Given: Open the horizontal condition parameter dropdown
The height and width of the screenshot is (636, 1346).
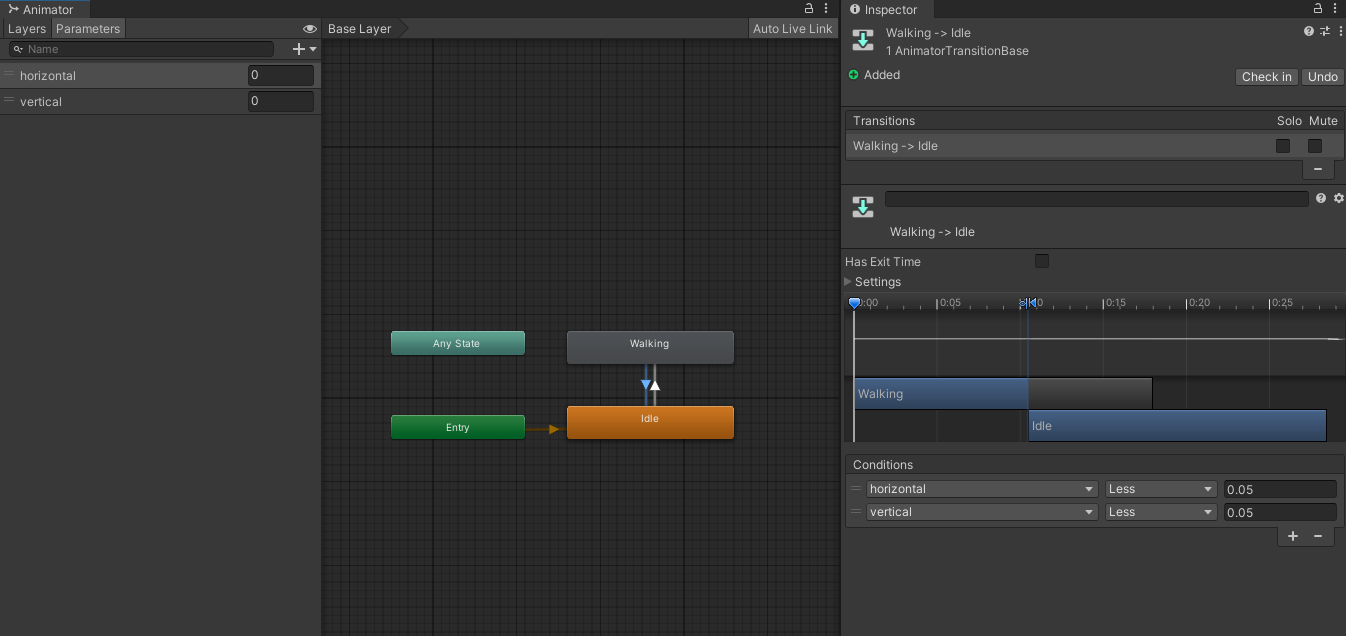Looking at the screenshot, I should pyautogui.click(x=980, y=488).
